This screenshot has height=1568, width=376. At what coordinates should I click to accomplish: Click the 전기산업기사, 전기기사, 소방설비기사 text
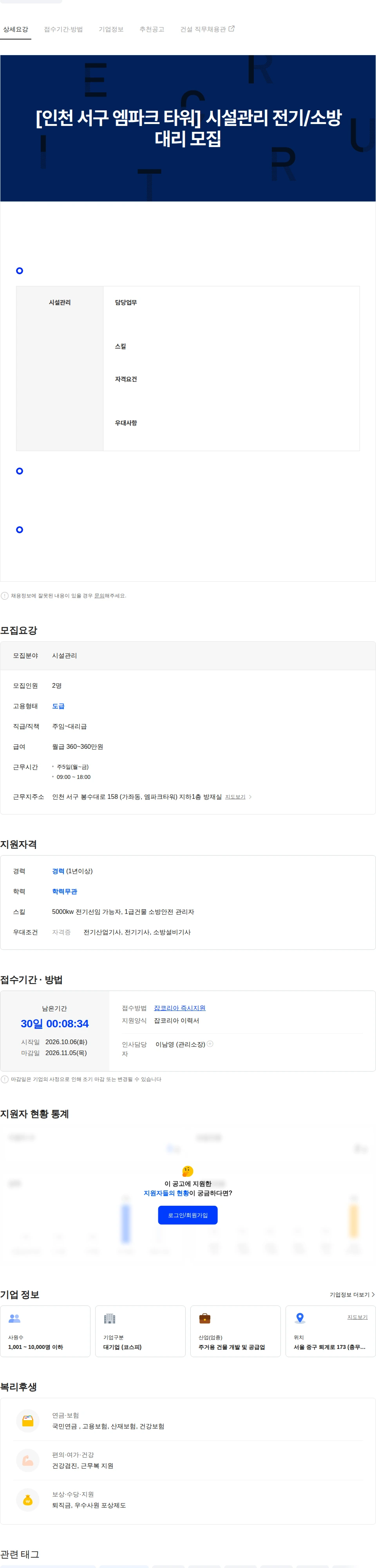click(x=137, y=932)
